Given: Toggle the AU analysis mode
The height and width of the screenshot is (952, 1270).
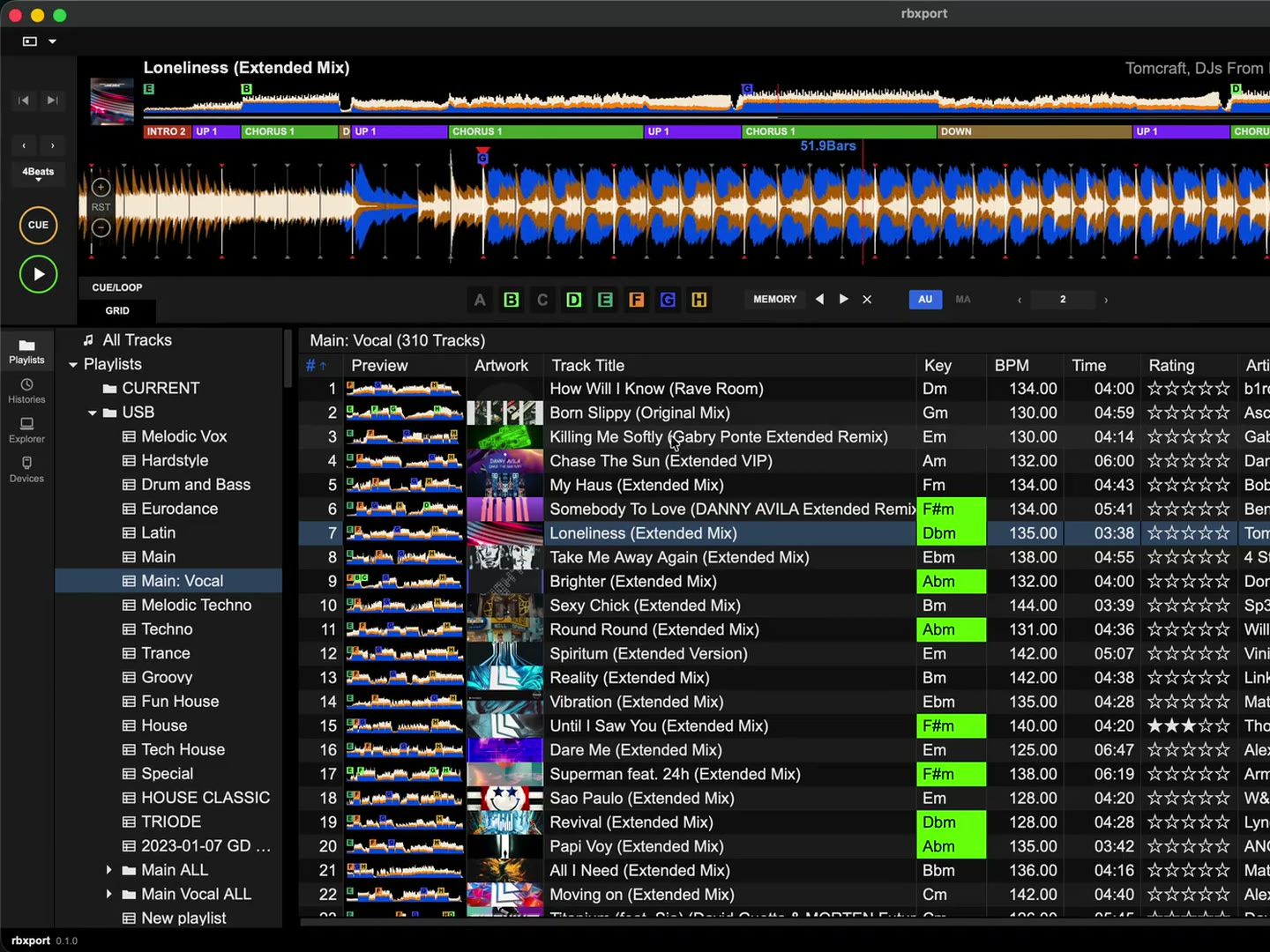Looking at the screenshot, I should (x=925, y=300).
